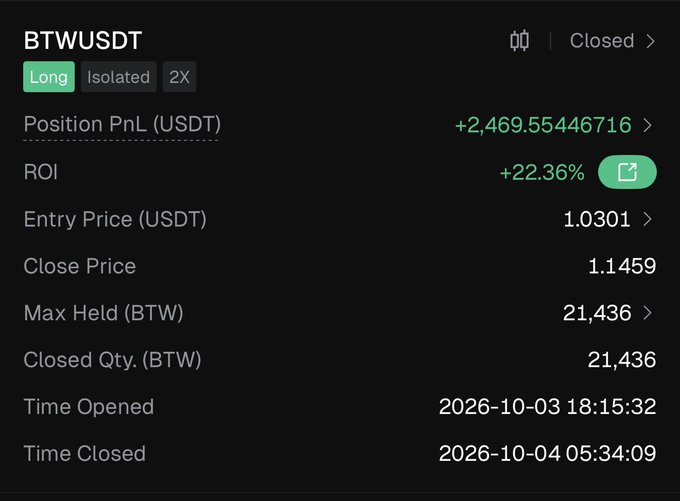680x501 pixels.
Task: Click the Closed Qty. 21,436 value
Action: (622, 360)
